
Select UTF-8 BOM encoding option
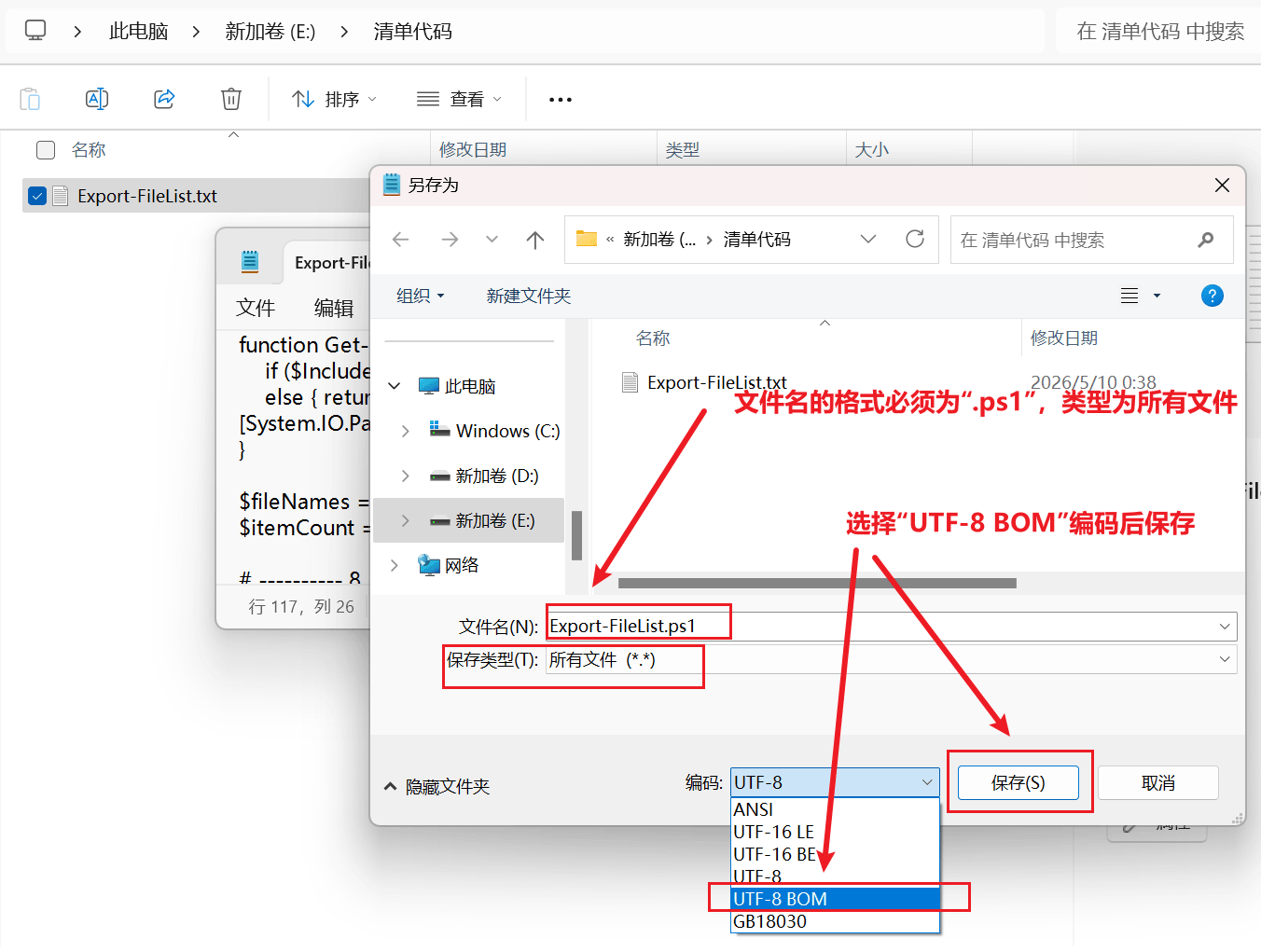[x=834, y=899]
